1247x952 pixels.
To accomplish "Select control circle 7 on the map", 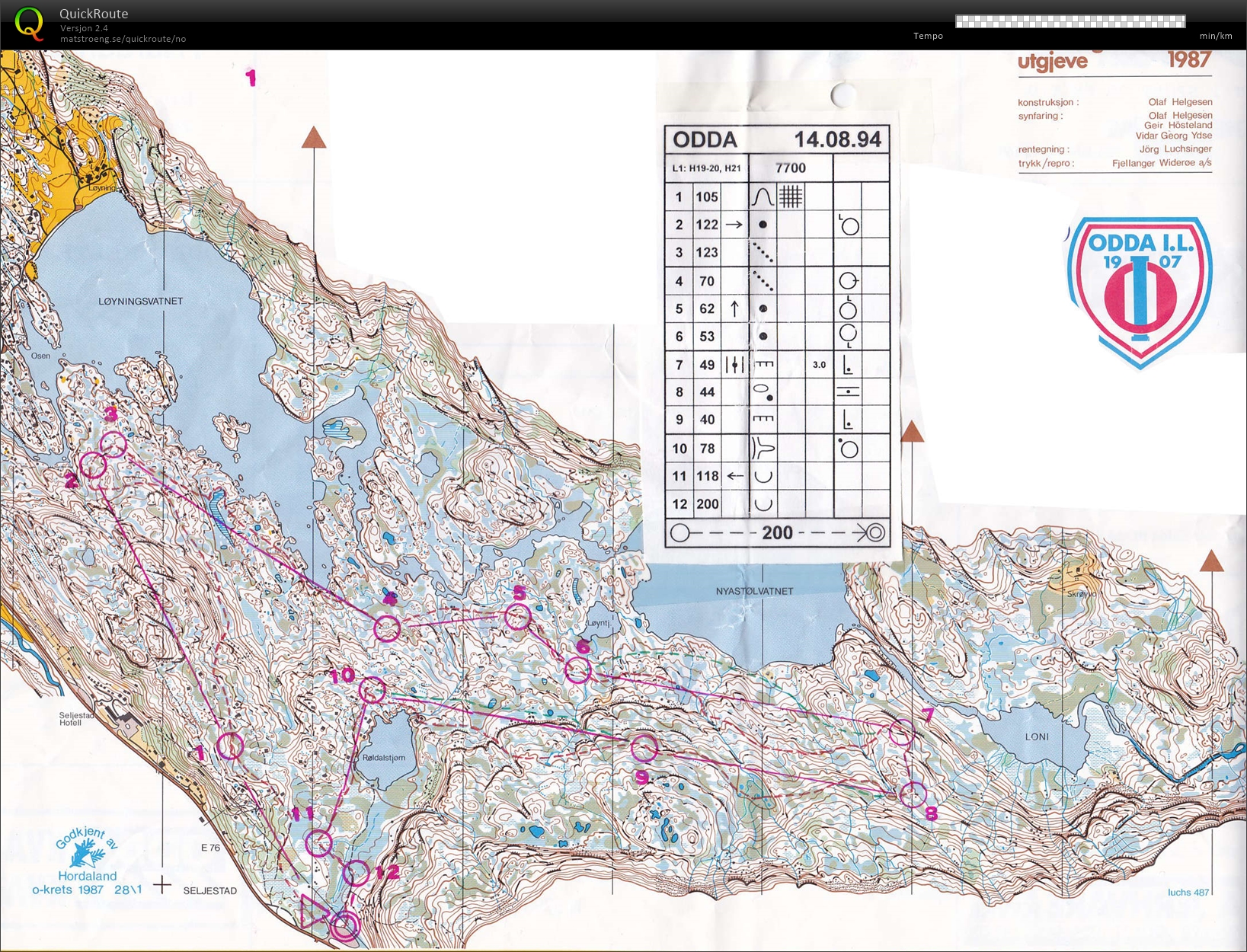I will pyautogui.click(x=901, y=733).
